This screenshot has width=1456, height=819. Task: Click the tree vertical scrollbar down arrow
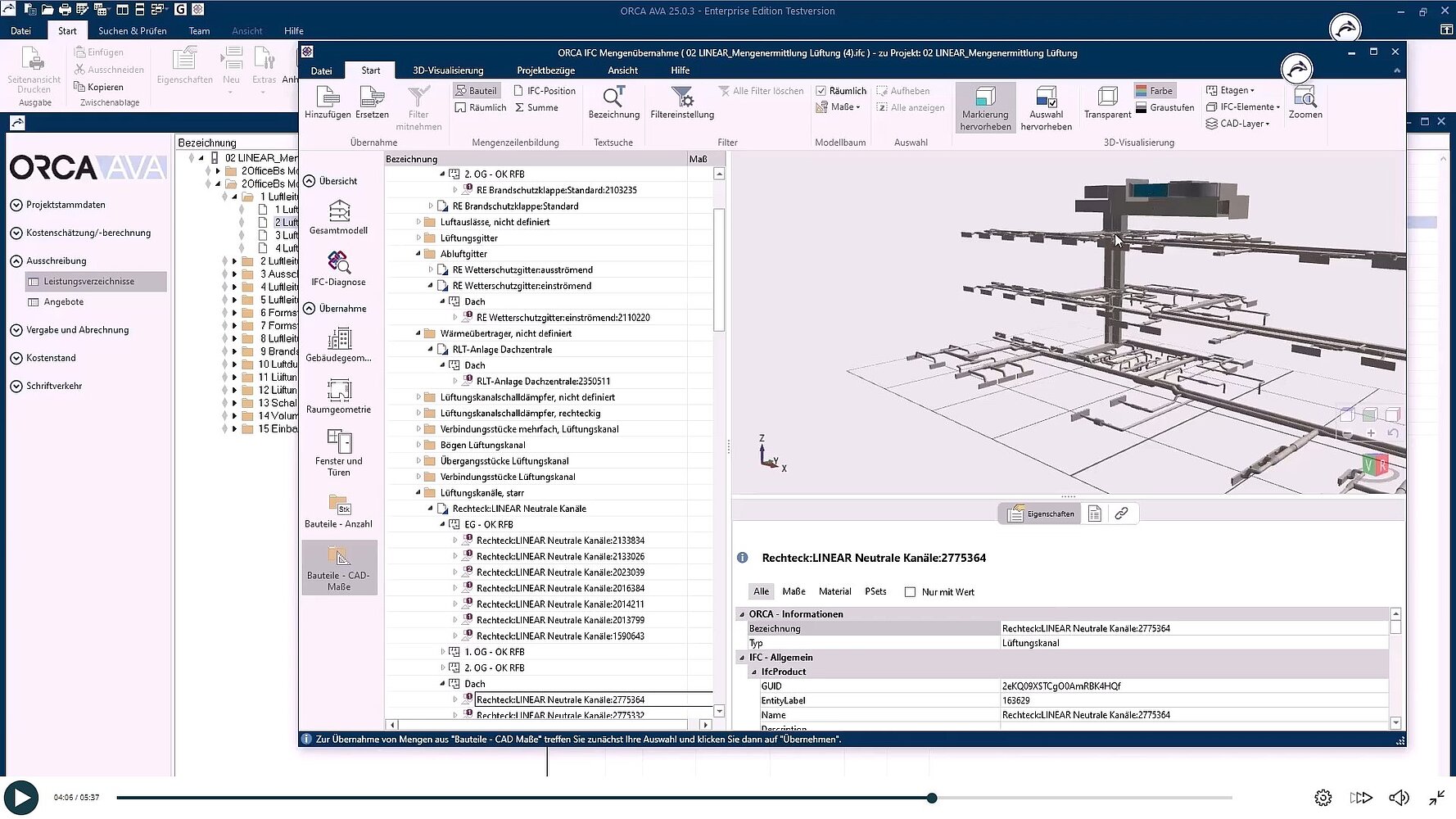pos(719,711)
